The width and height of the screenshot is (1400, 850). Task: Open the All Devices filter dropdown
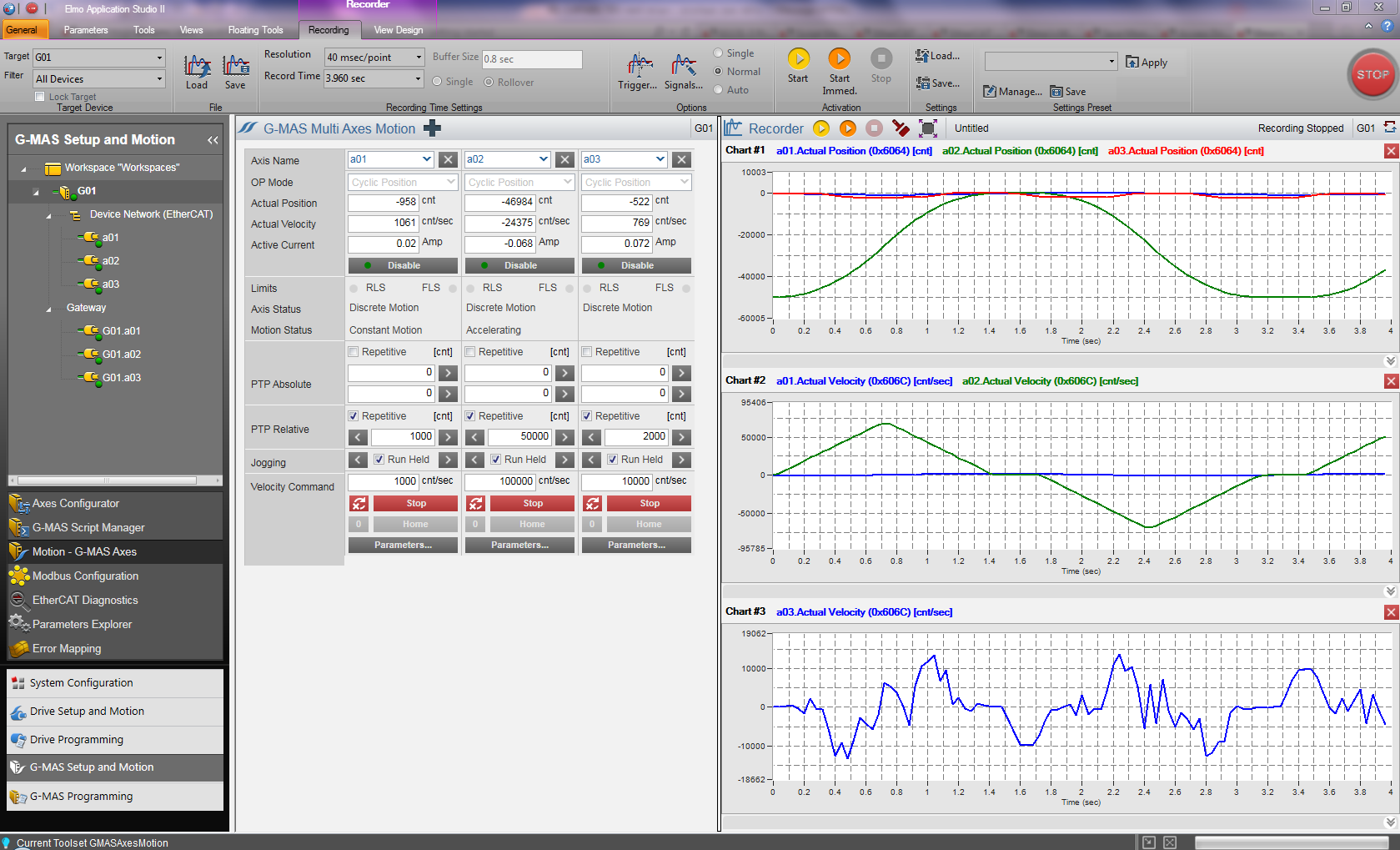click(99, 79)
